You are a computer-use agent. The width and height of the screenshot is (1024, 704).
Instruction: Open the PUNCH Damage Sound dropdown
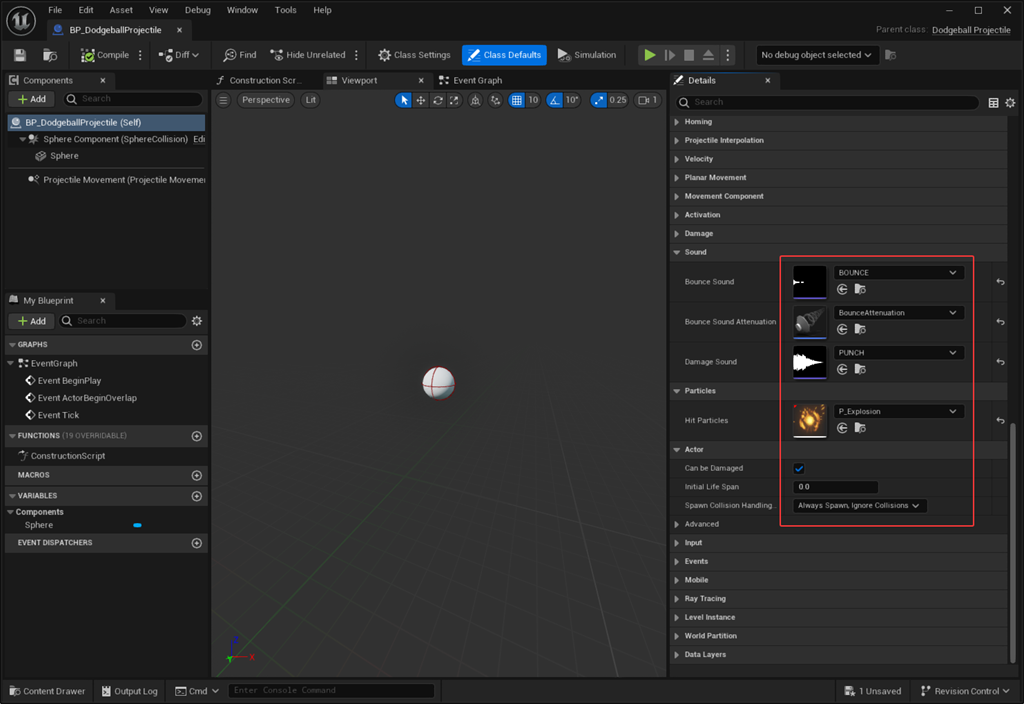[898, 353]
